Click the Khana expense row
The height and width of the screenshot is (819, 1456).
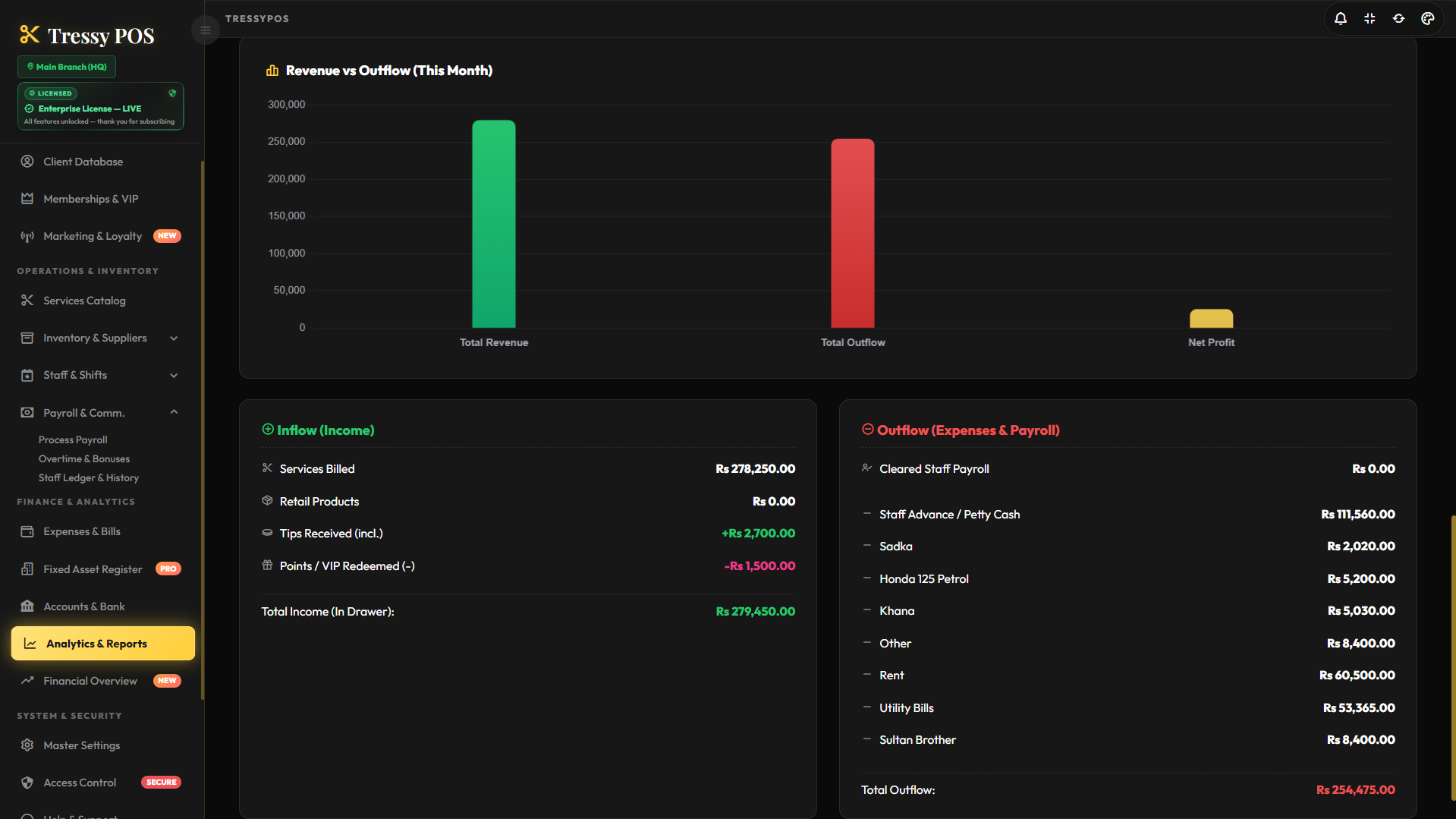tap(1128, 611)
